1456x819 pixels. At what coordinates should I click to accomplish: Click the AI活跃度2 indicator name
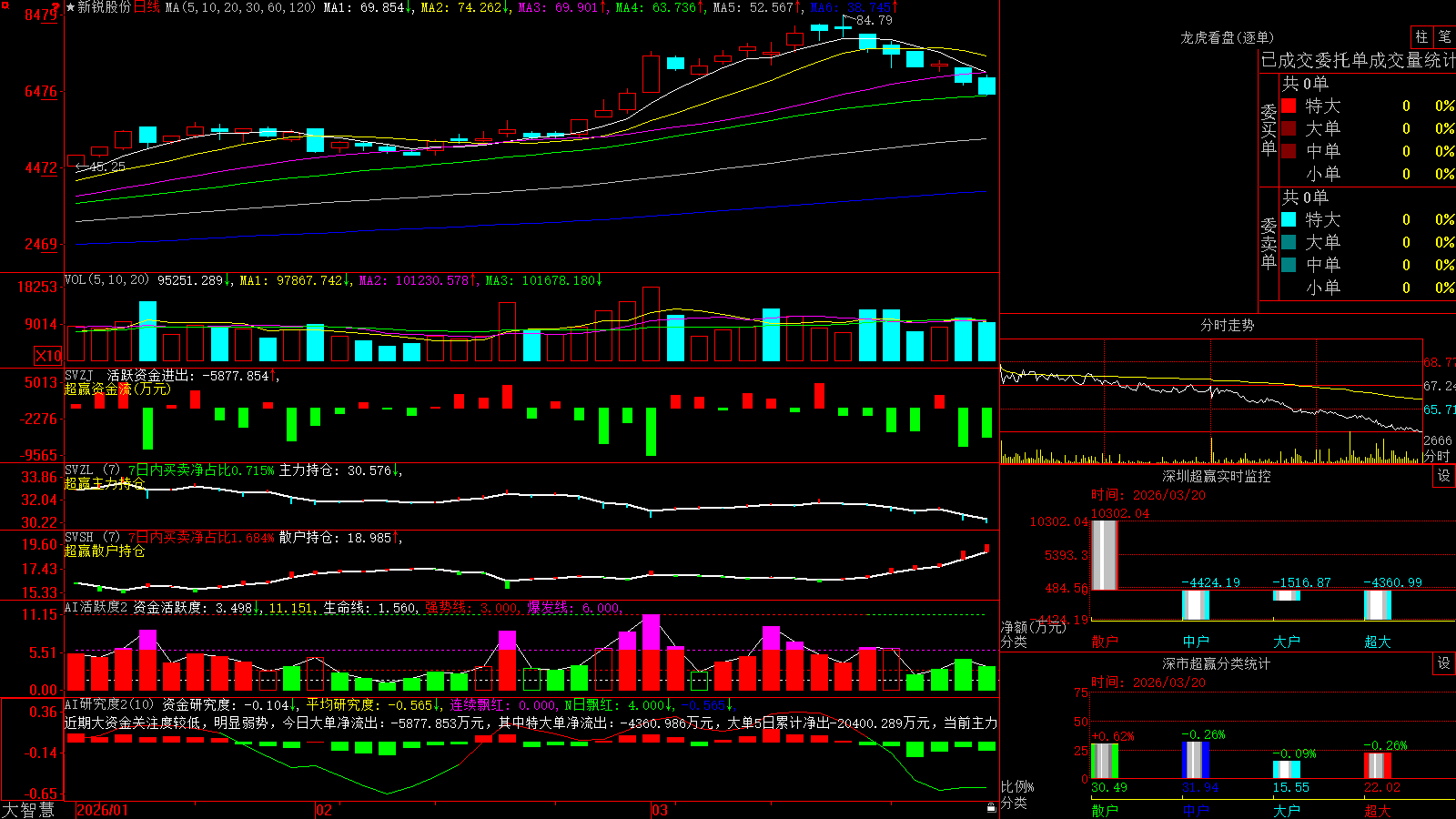pos(96,607)
